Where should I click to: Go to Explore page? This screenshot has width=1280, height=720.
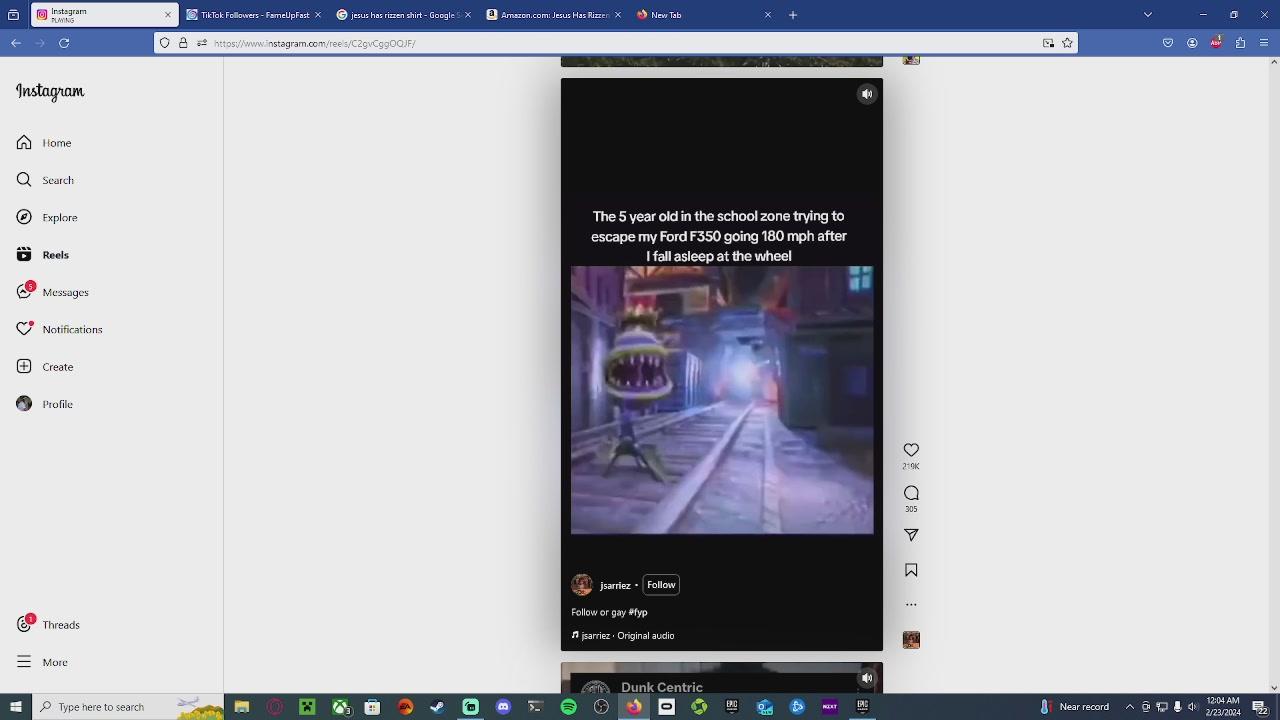point(47,217)
